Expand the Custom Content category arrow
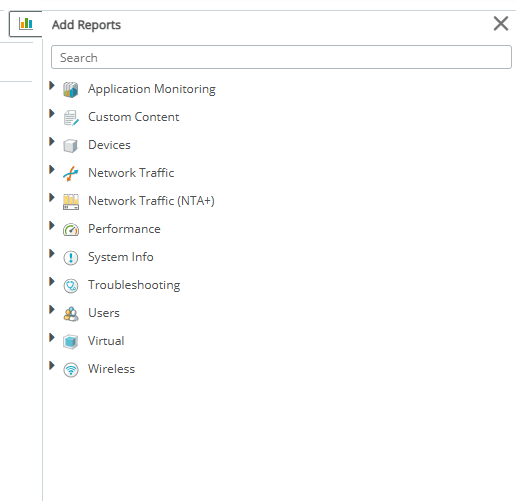 (x=52, y=114)
